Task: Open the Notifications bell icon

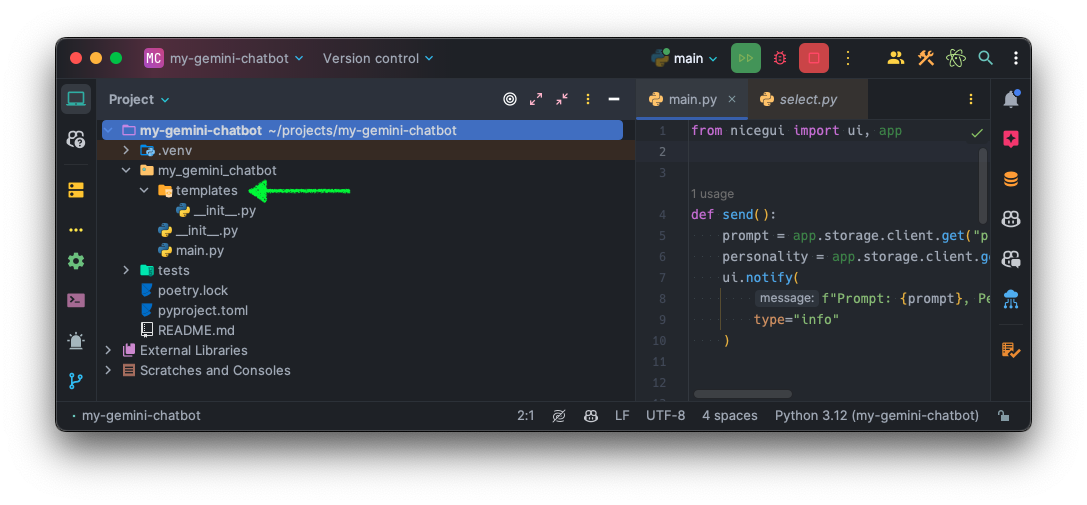Action: click(x=1011, y=99)
